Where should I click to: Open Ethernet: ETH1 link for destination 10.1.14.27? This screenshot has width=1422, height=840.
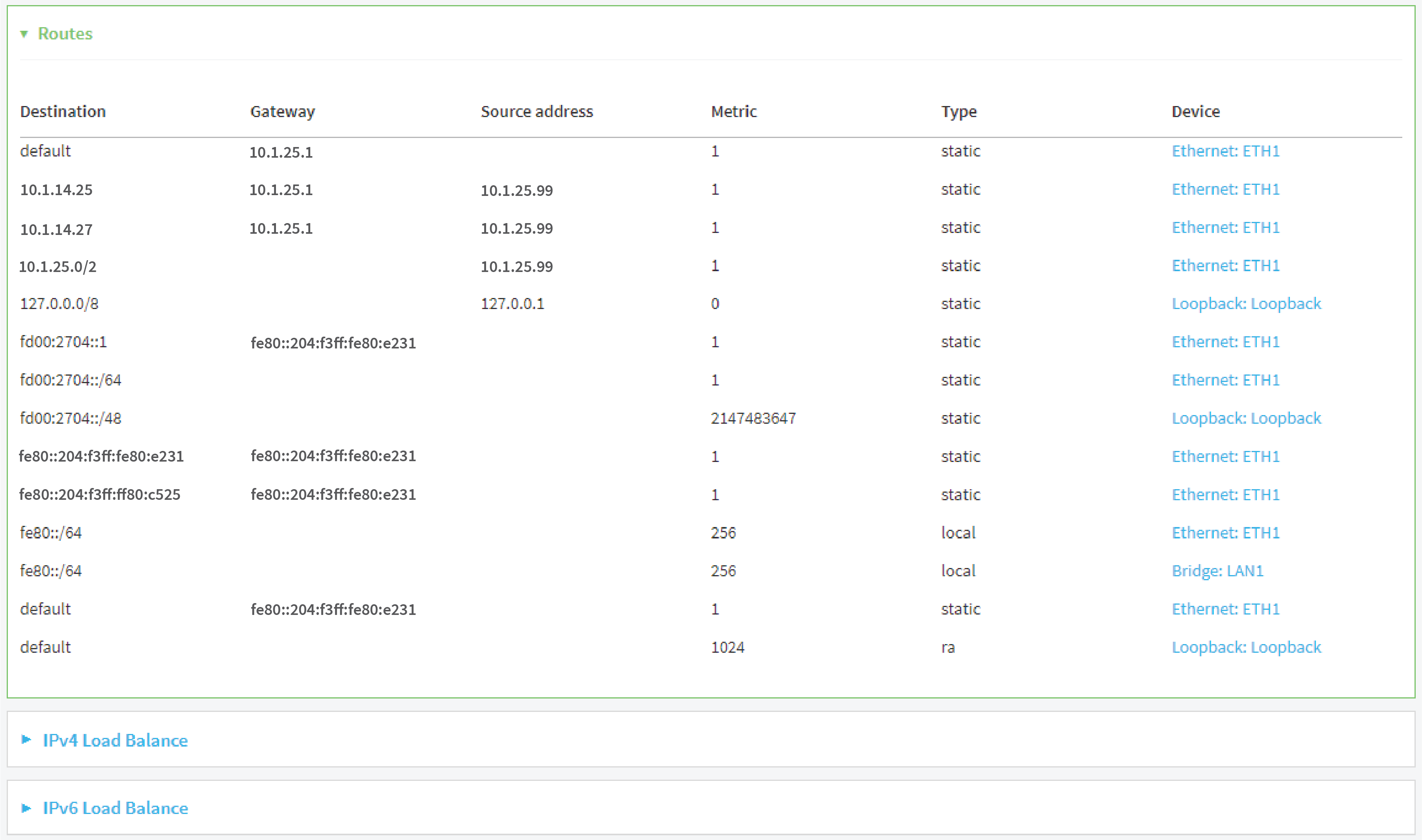tap(1226, 227)
